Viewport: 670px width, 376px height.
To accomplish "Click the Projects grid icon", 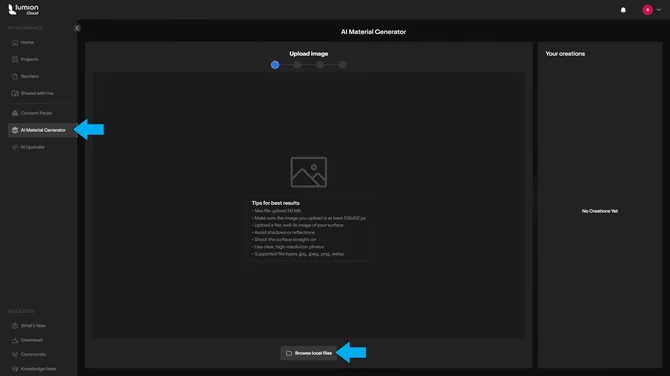I will tap(15, 59).
